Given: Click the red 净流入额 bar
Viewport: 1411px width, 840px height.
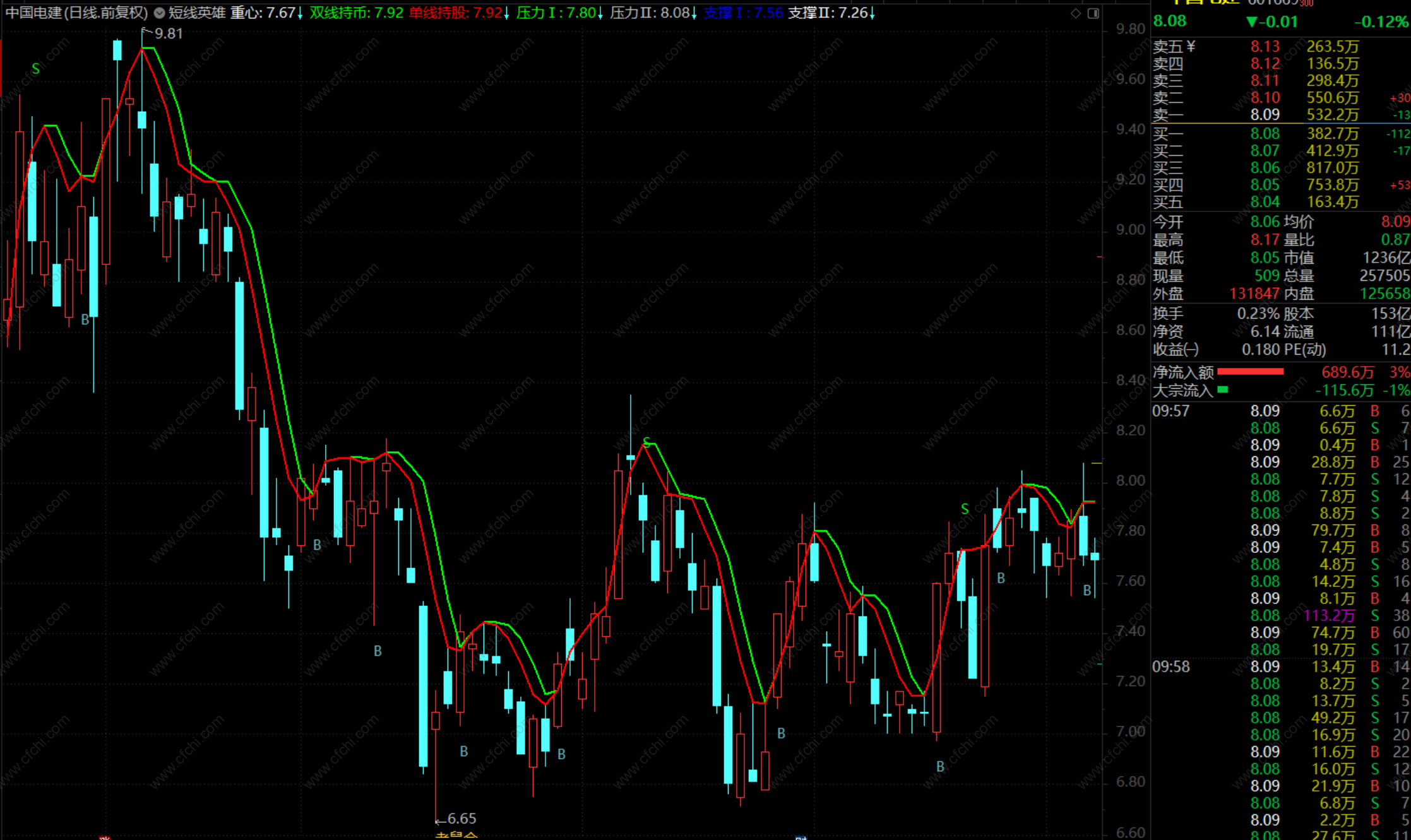Looking at the screenshot, I should coord(1250,372).
